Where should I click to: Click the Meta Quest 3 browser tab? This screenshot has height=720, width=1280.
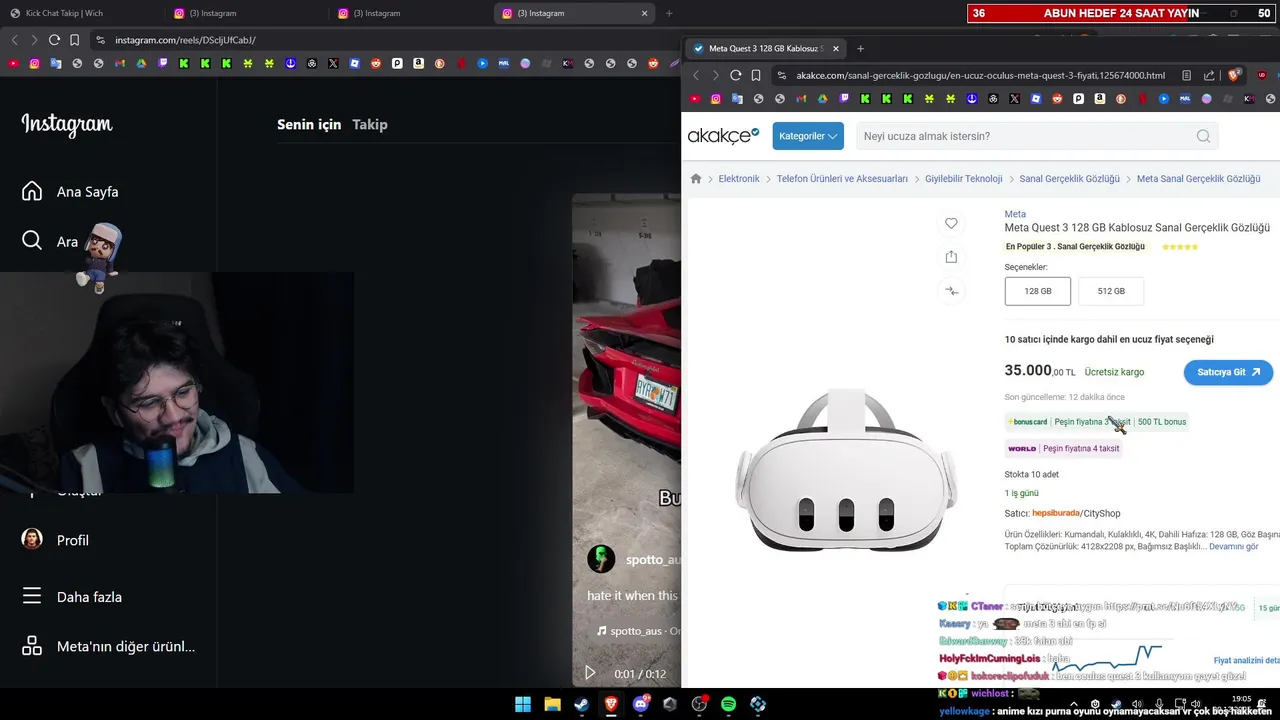click(x=766, y=48)
